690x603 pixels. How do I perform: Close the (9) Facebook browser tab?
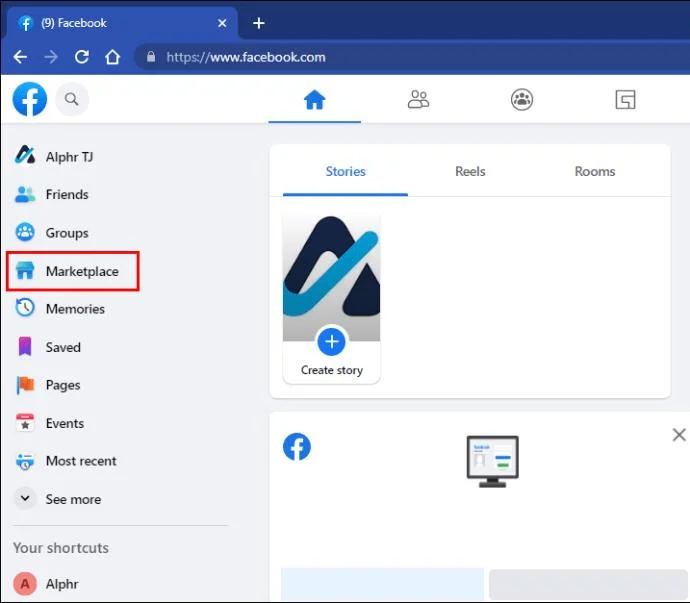pyautogui.click(x=222, y=23)
